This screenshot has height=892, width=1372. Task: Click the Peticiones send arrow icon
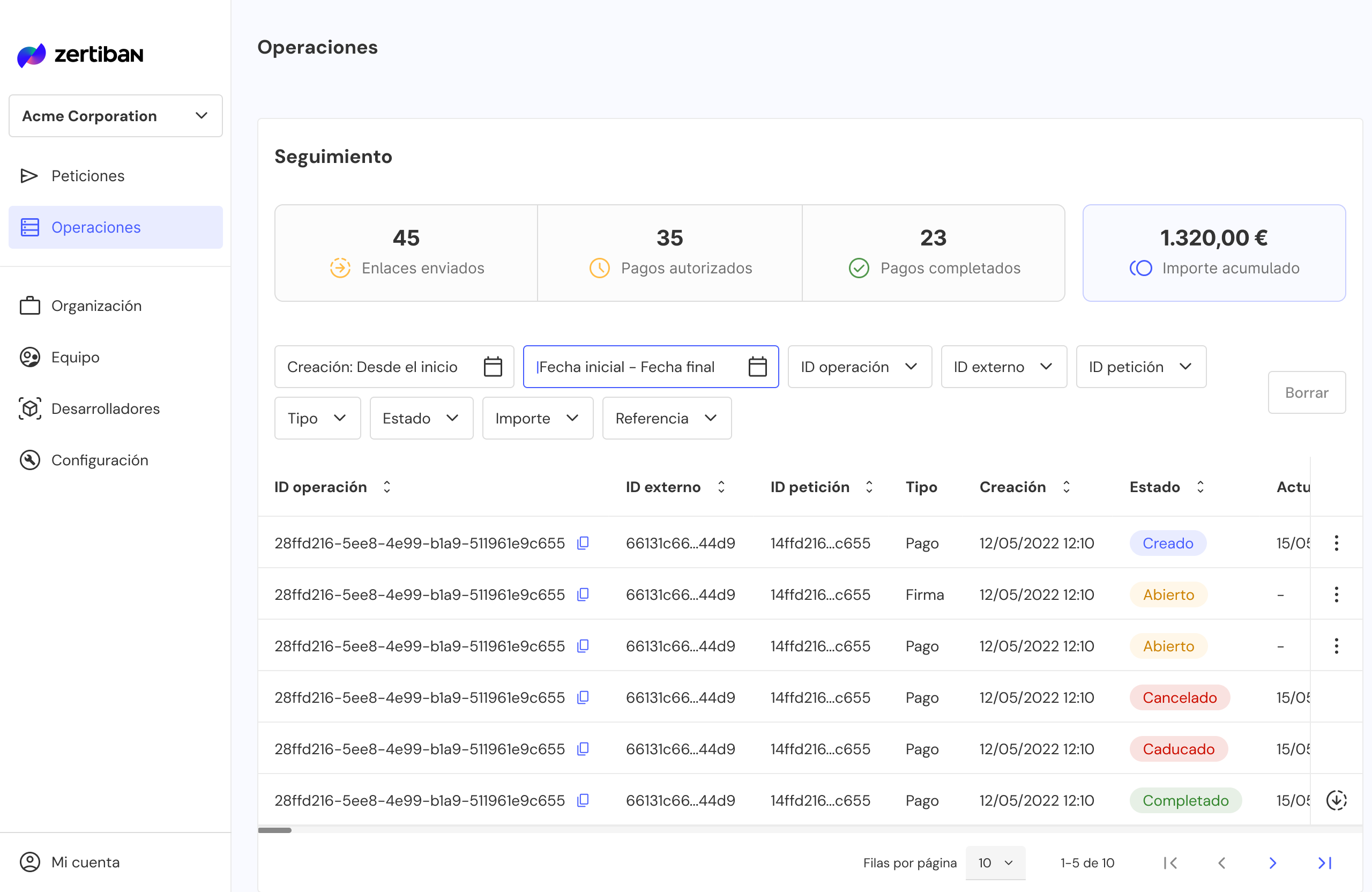[x=29, y=176]
